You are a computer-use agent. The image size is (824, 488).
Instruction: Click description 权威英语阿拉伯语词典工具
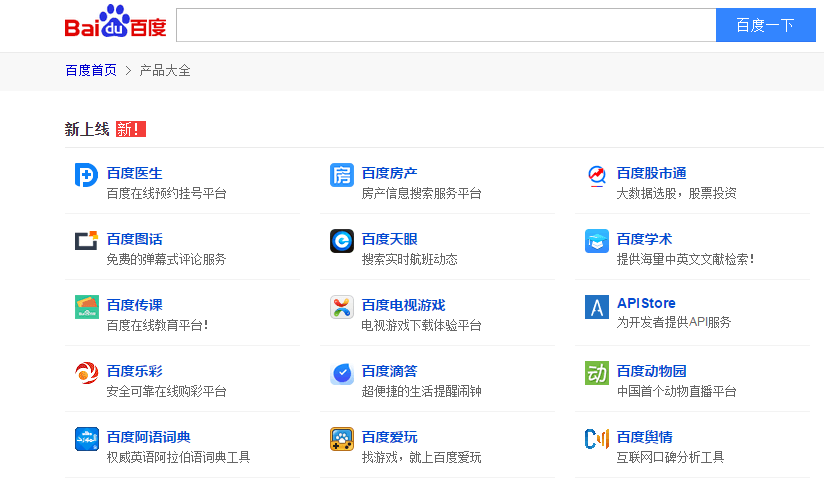click(x=179, y=458)
